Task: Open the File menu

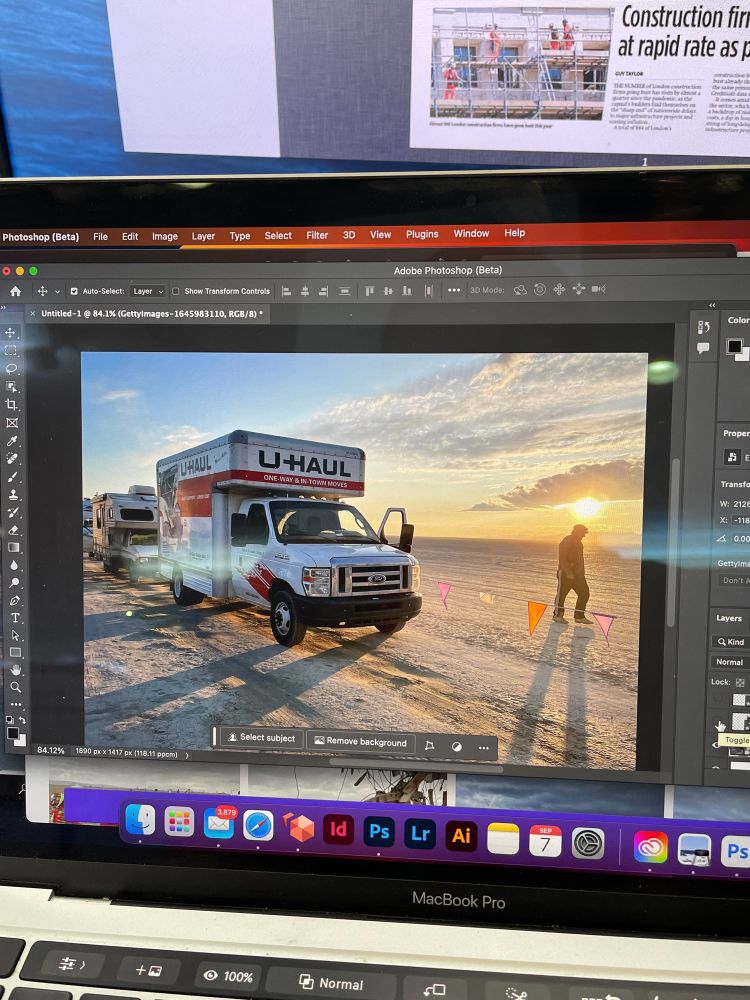Action: [x=100, y=237]
